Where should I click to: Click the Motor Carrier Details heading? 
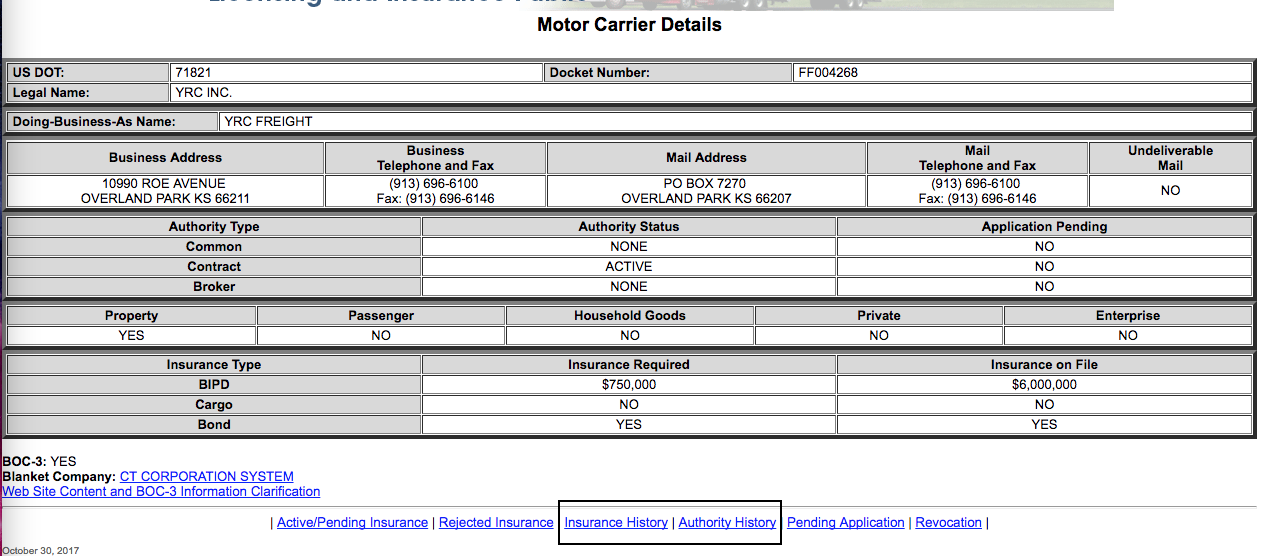(x=629, y=25)
